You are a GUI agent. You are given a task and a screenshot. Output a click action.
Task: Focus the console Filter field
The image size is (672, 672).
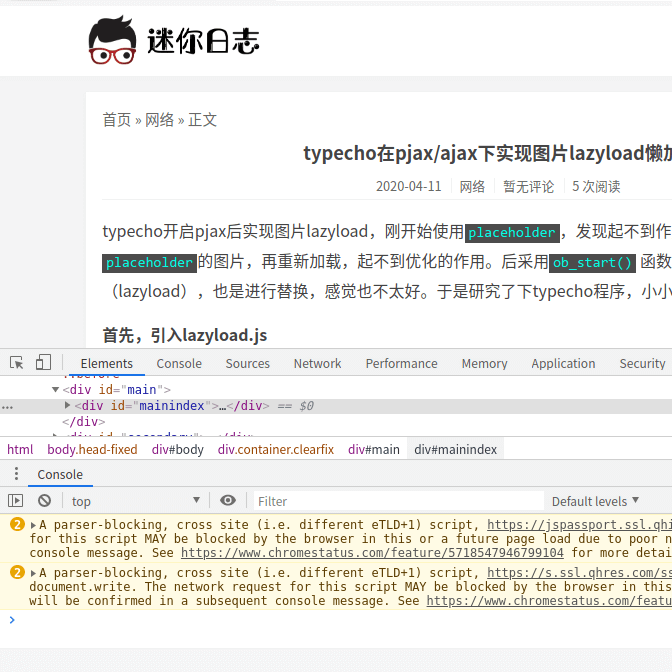399,501
